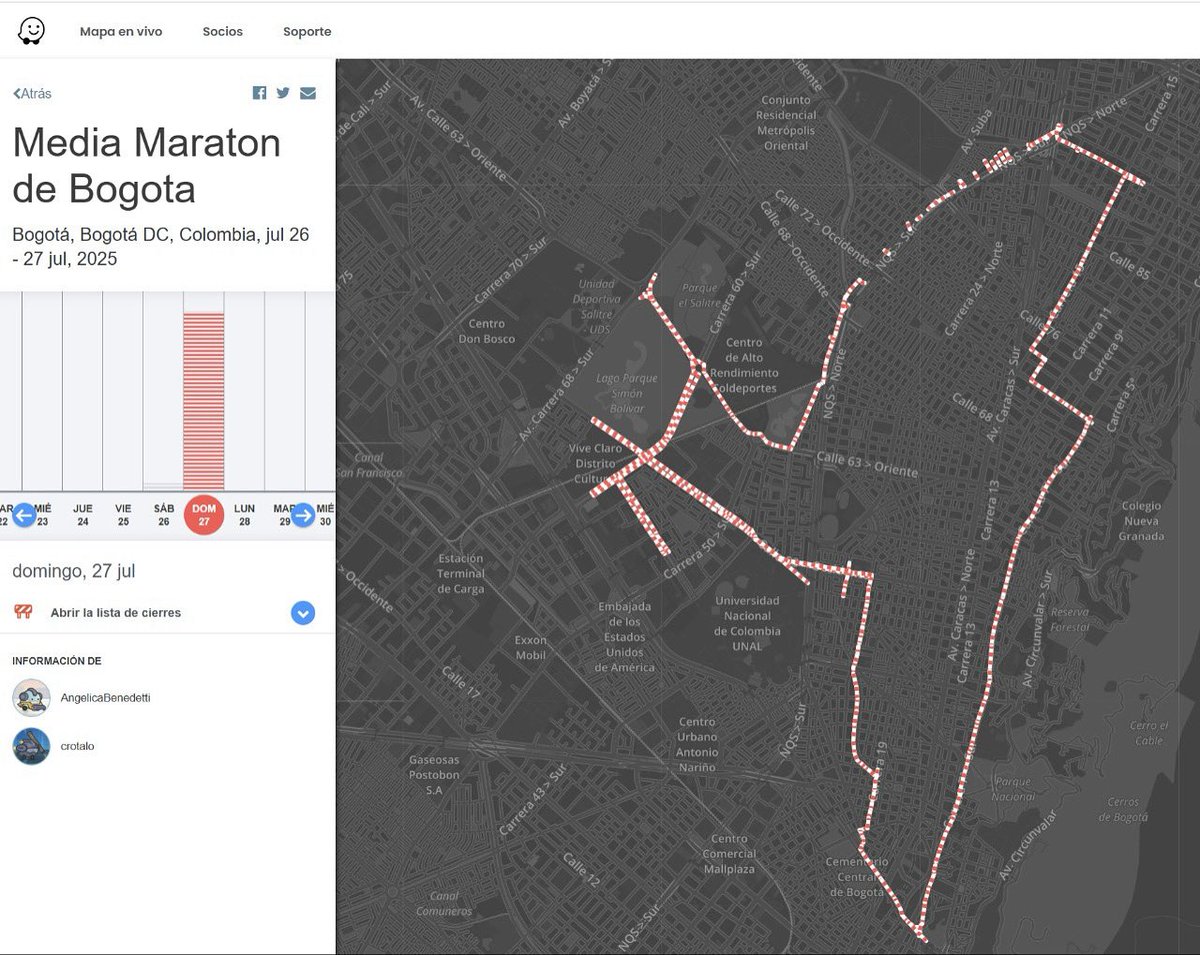
Task: Click the road barrier closure icon
Action: [24, 612]
